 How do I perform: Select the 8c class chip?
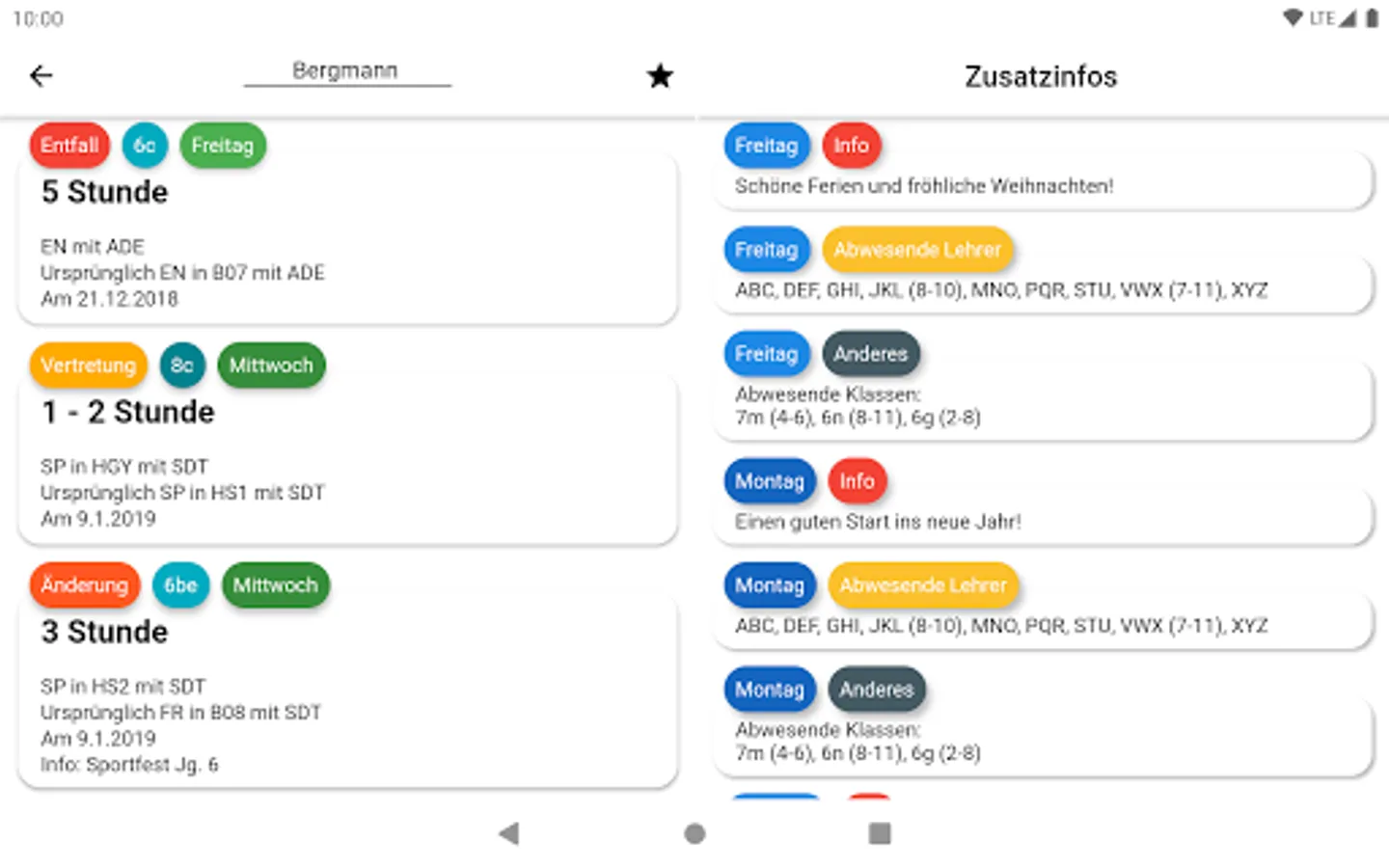point(182,366)
